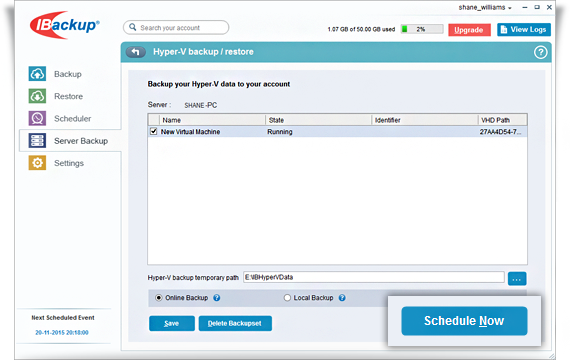Show help for Local Backup option

342,298
